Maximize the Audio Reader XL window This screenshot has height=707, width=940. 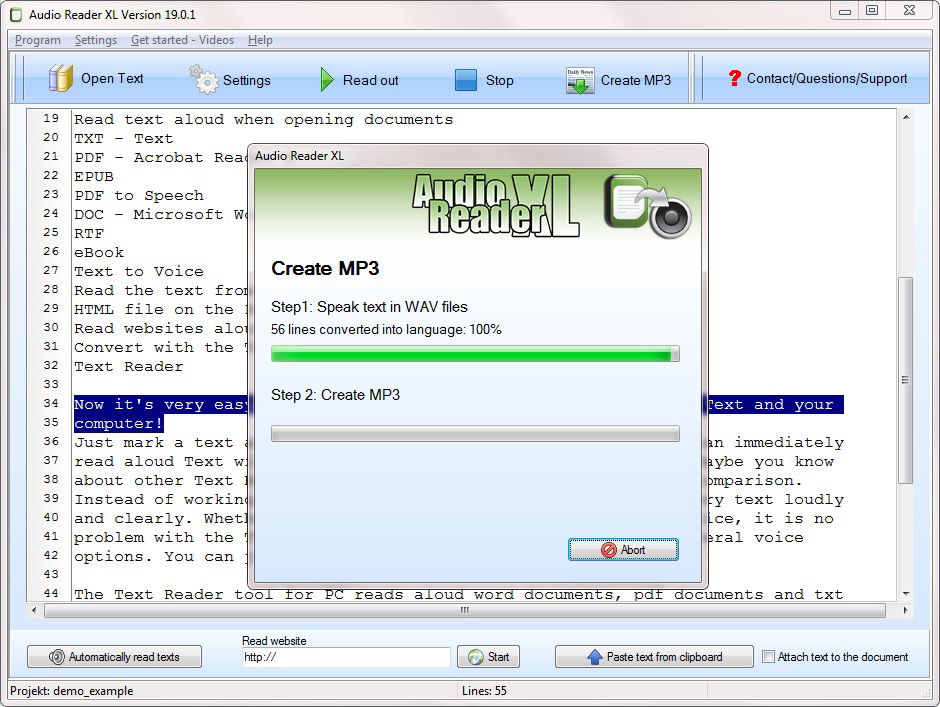pyautogui.click(x=872, y=10)
